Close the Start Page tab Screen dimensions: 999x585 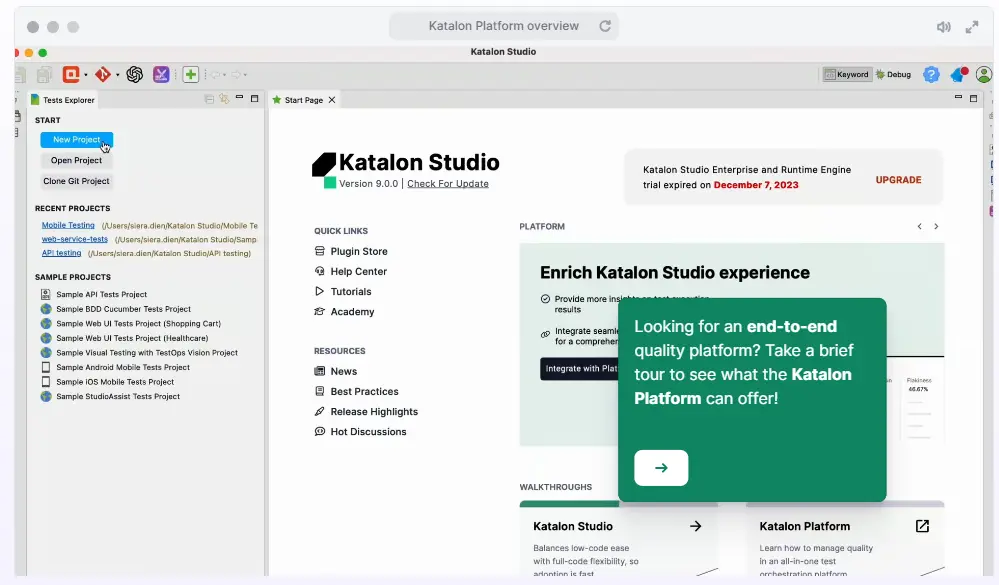point(332,100)
